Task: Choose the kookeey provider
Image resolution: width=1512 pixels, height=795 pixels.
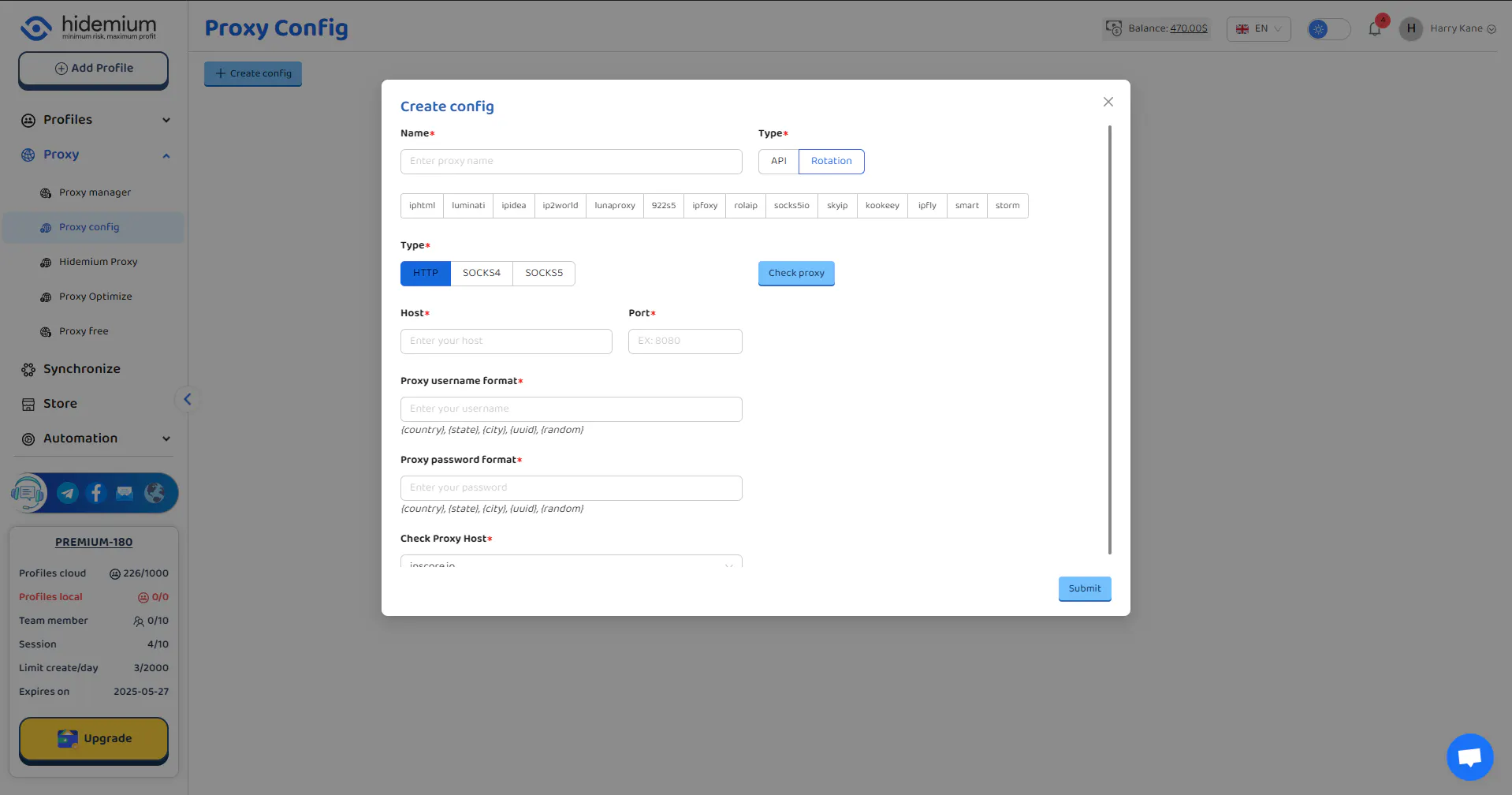Action: (882, 206)
